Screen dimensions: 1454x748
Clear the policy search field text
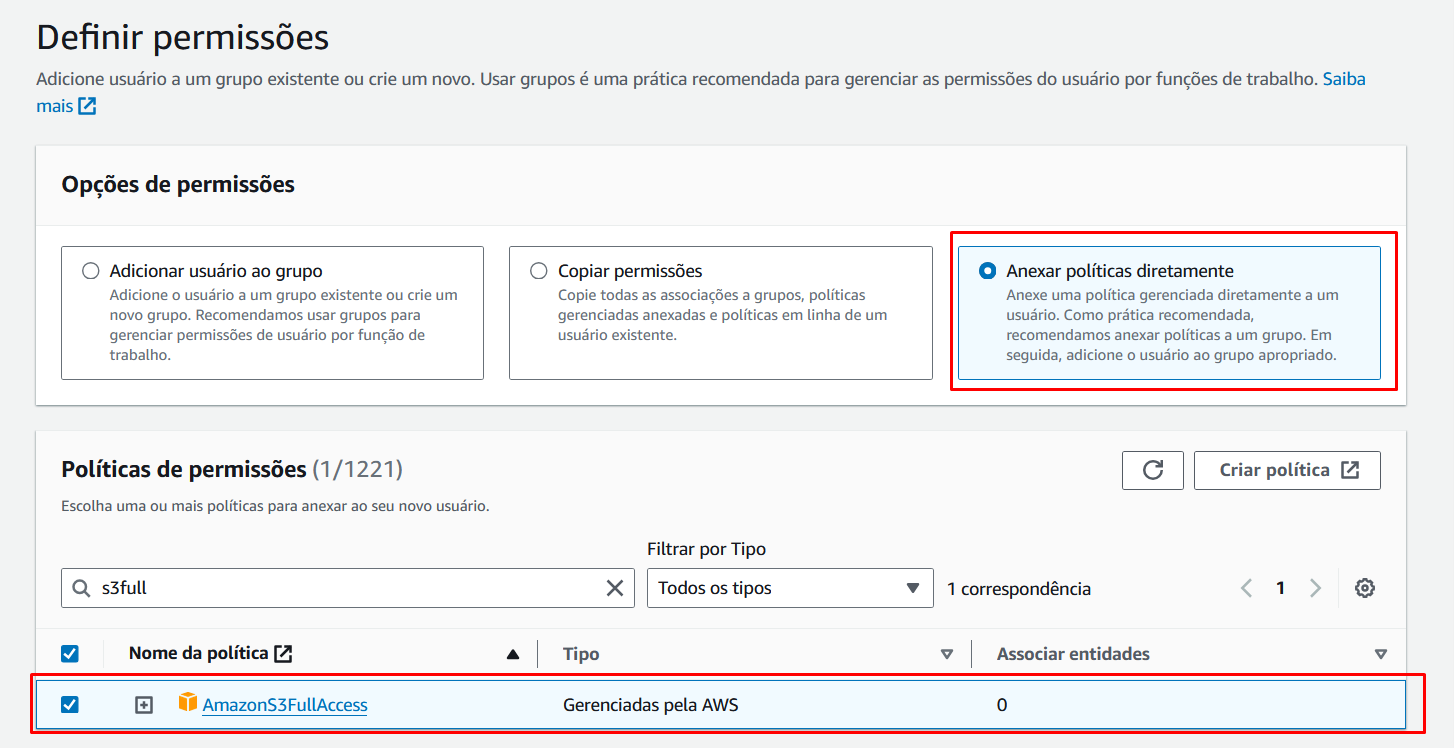(x=615, y=588)
